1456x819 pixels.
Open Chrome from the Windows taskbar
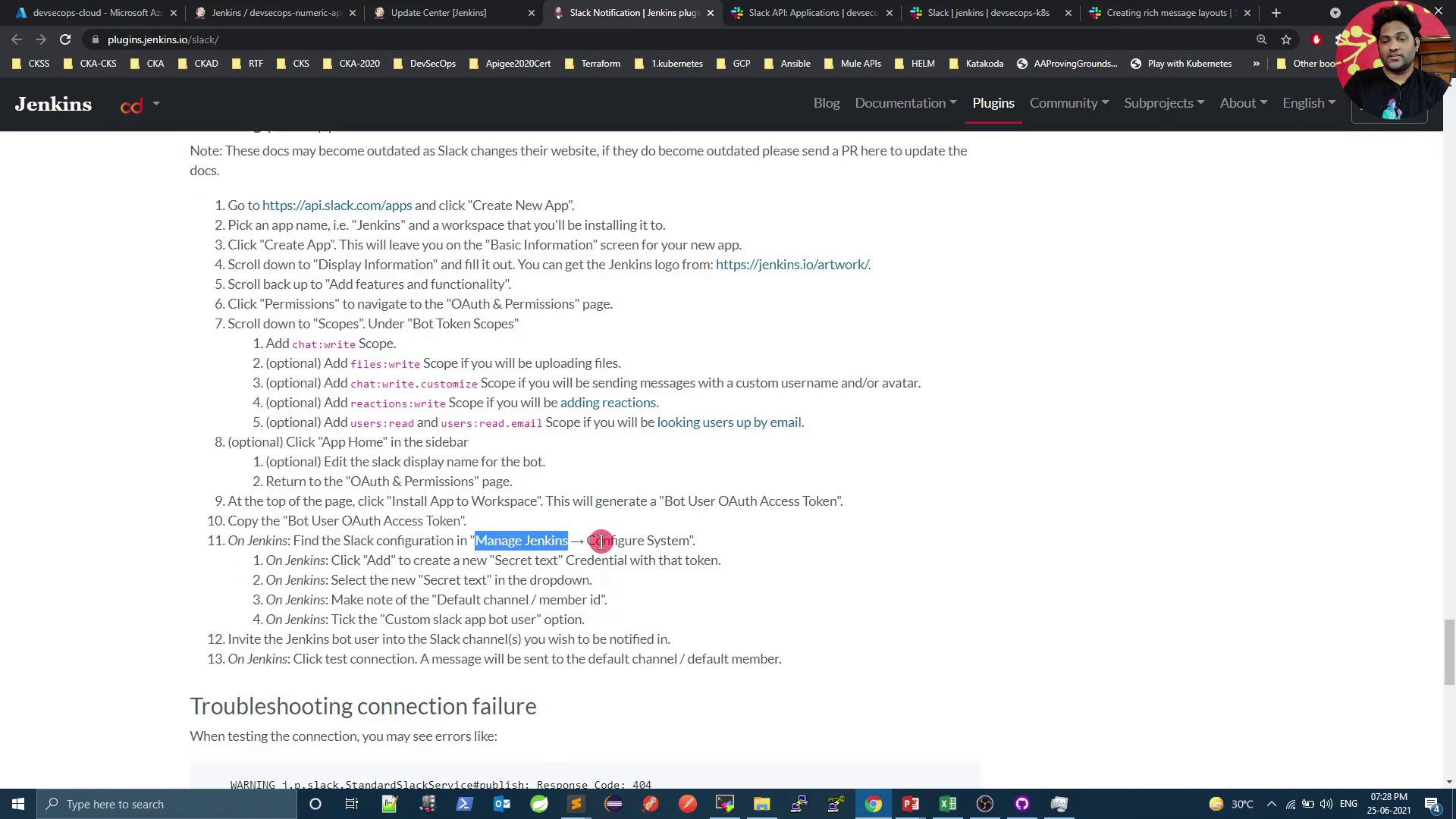pos(874,804)
